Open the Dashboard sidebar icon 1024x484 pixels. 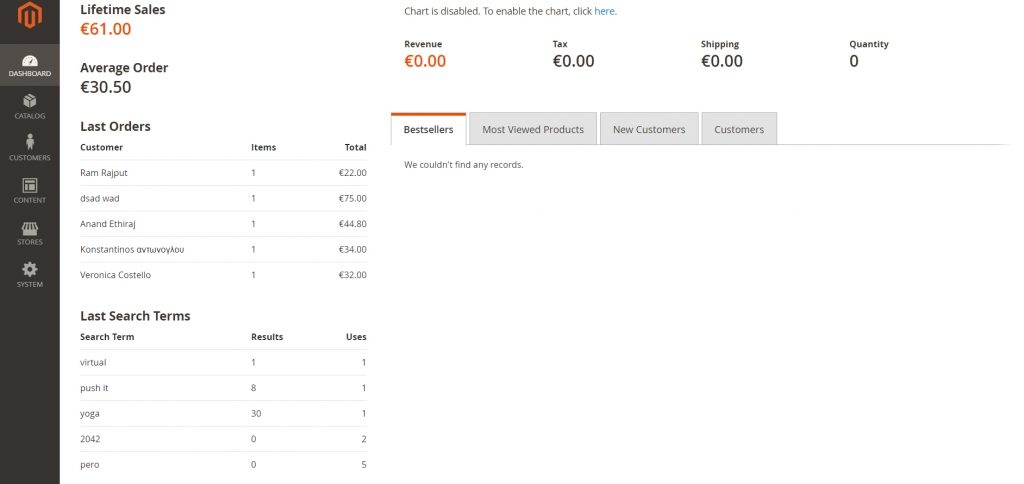coord(29,65)
